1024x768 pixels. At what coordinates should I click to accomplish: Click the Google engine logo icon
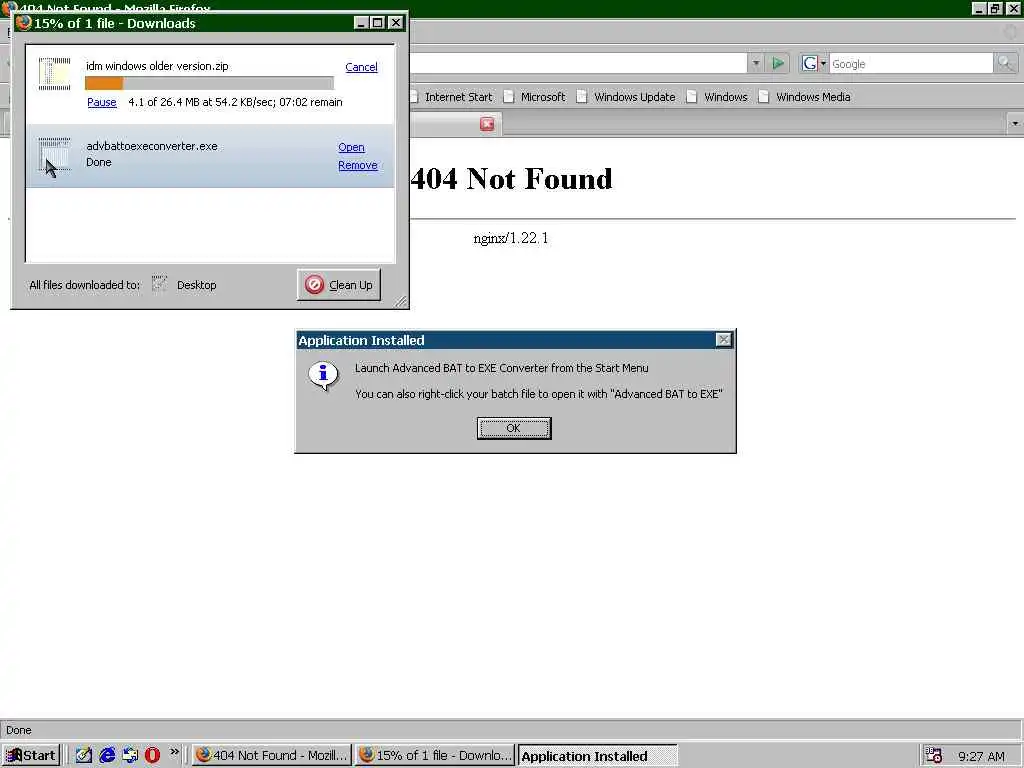pos(810,63)
